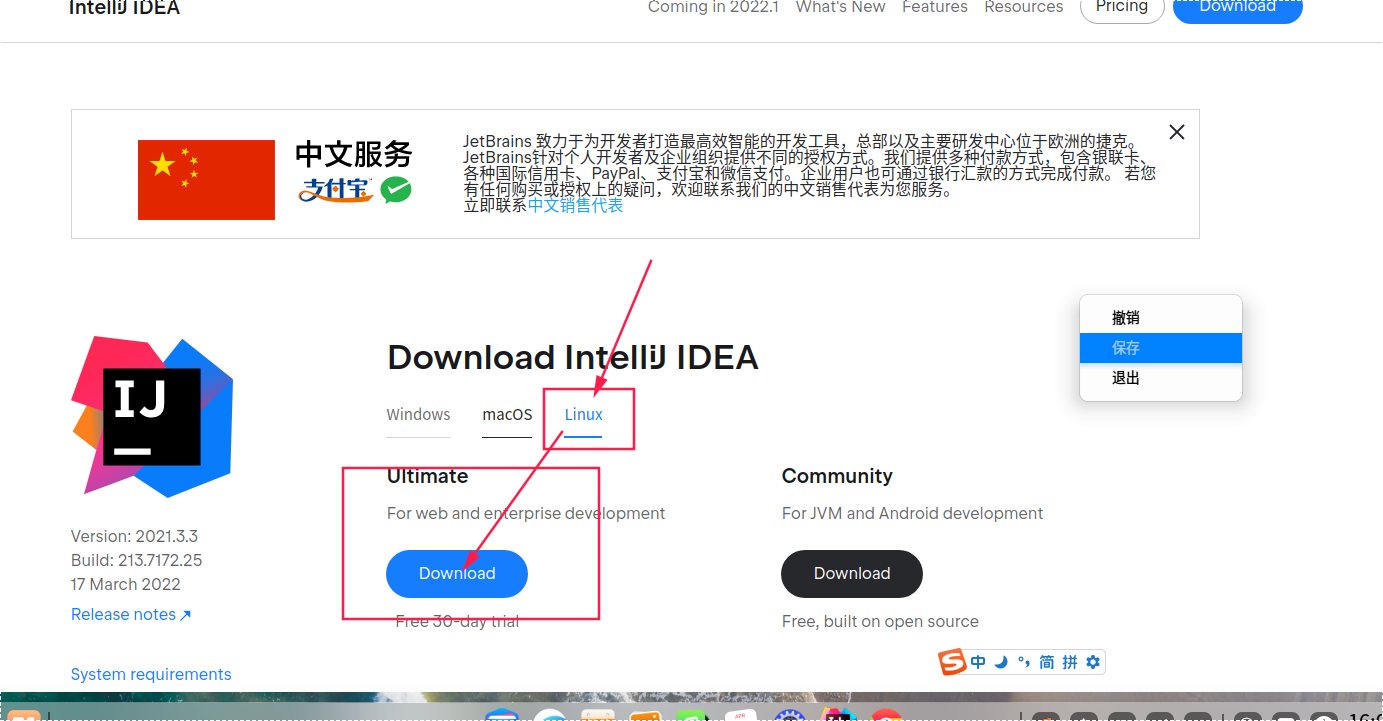Image resolution: width=1383 pixels, height=721 pixels.
Task: Click the IntelliJ IDEA IJ logo
Action: (x=152, y=417)
